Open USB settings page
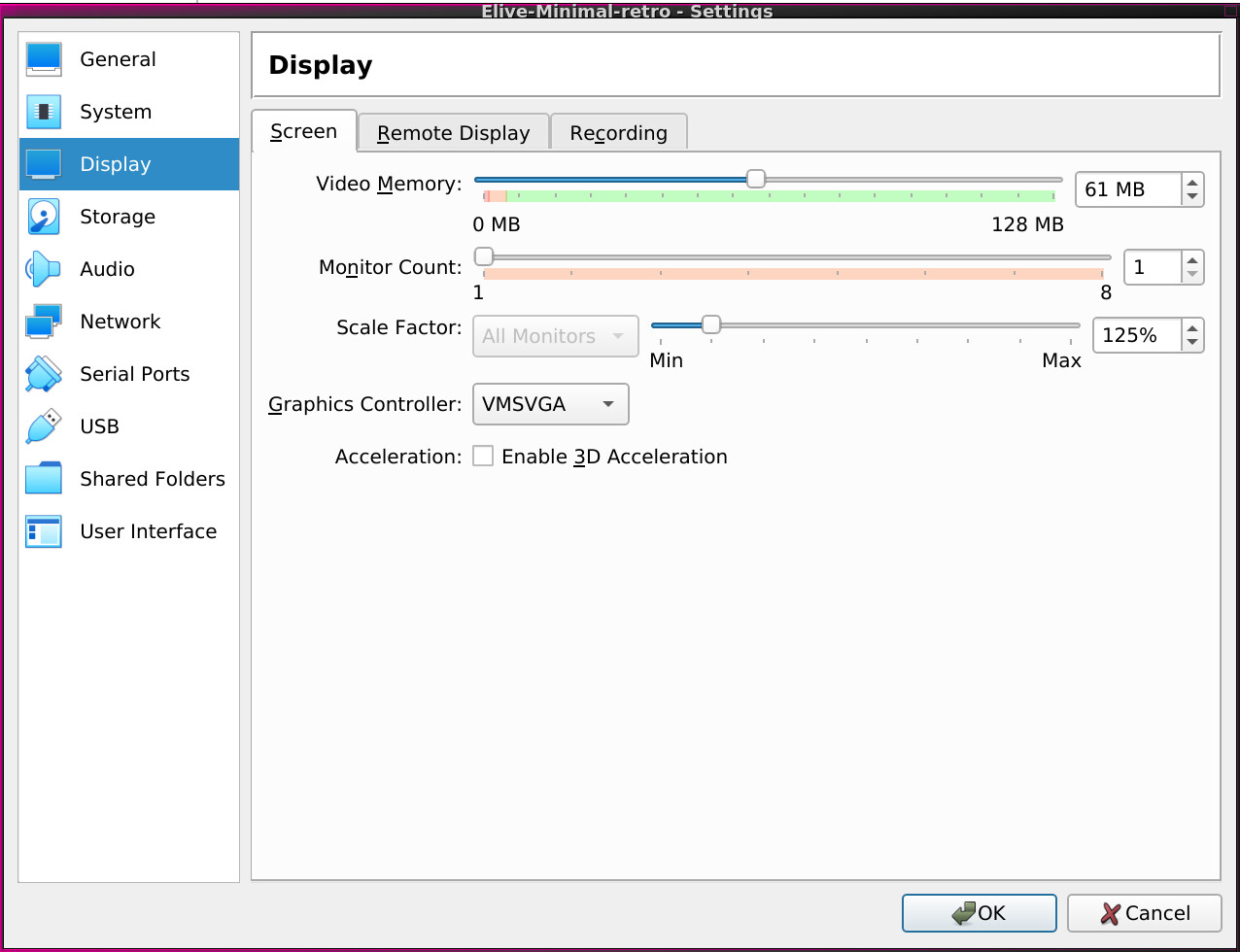Screen dimensions: 1240x952 pos(129,426)
